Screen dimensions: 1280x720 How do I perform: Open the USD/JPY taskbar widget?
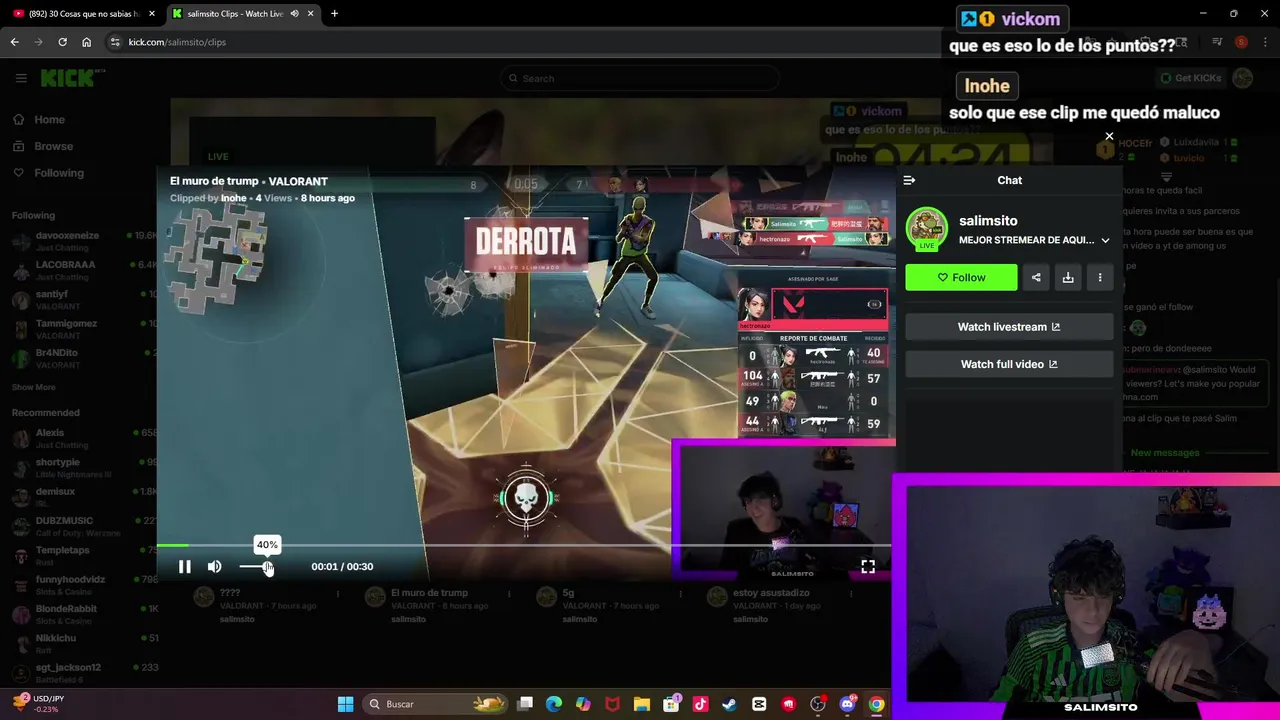click(36, 703)
